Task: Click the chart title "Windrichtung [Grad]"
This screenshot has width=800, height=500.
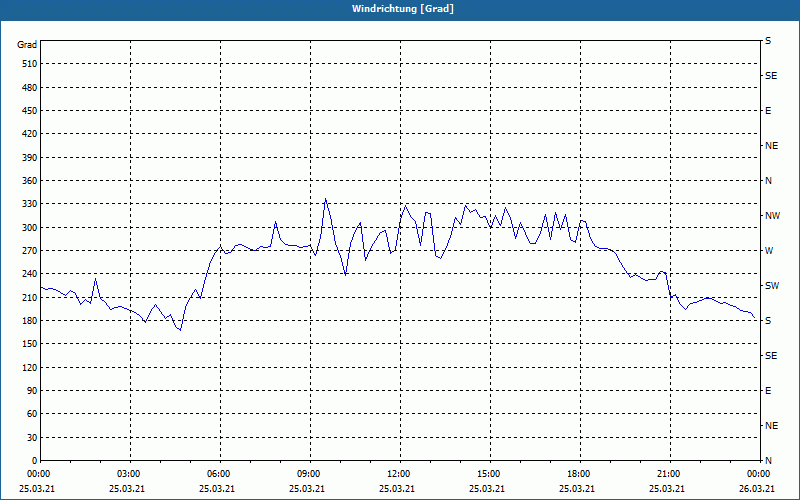Action: [403, 9]
